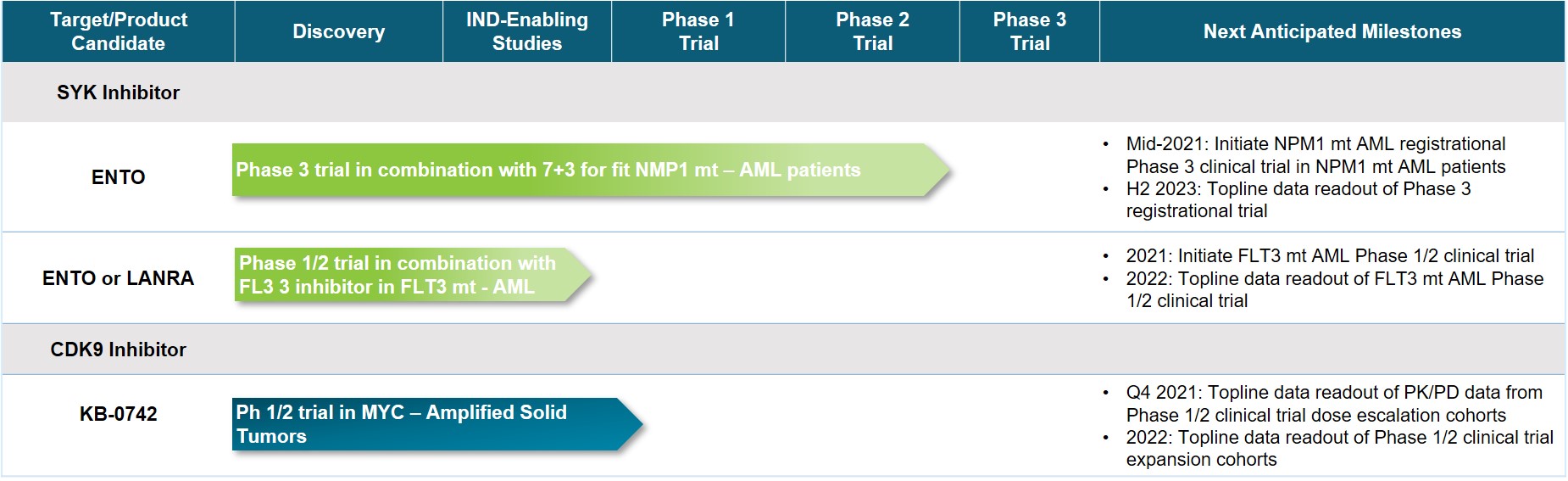Click the ENTO or LANRA candidate label
The height and width of the screenshot is (481, 1568).
coord(118,278)
